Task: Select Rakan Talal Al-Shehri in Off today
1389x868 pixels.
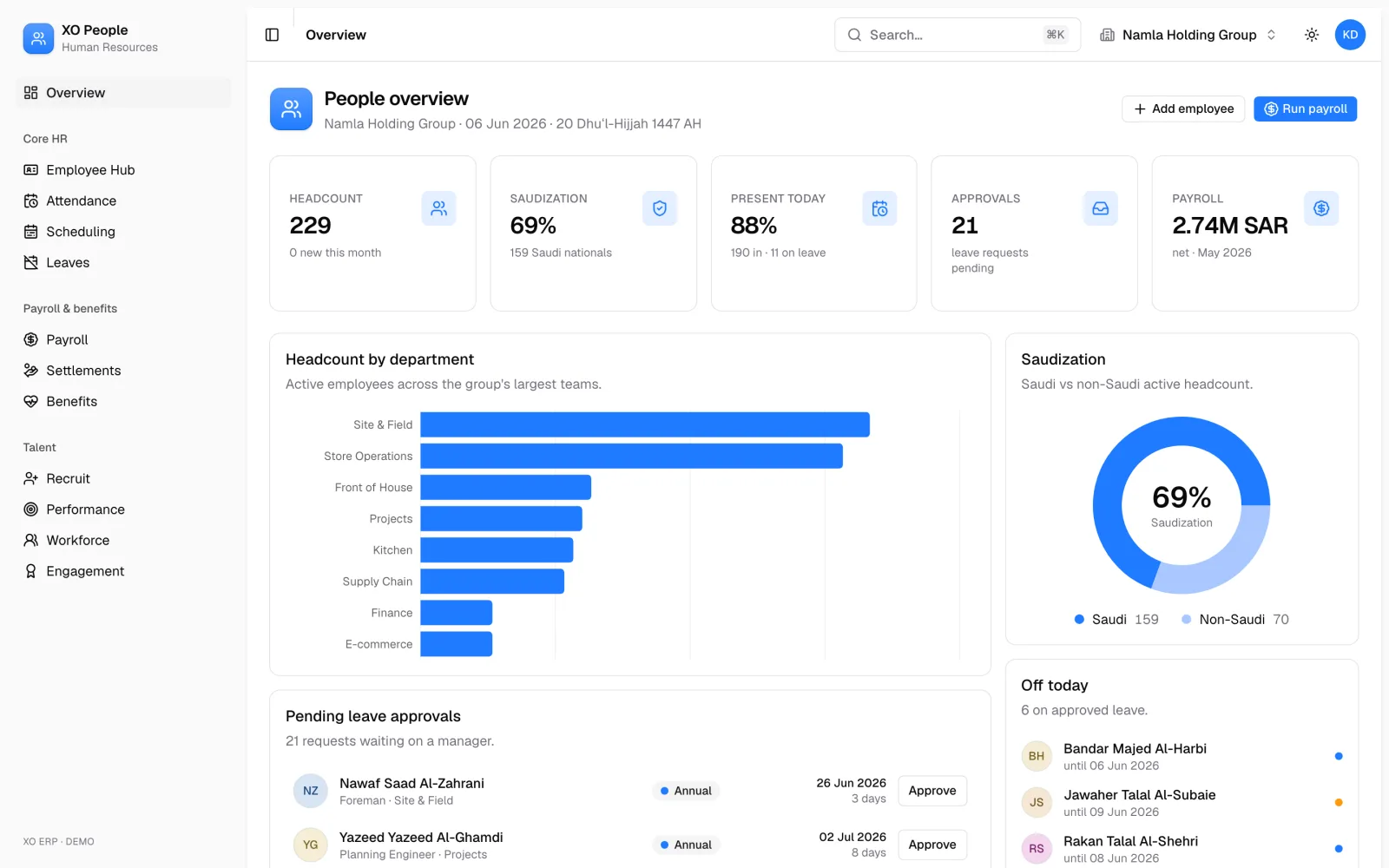Action: tap(1182, 849)
